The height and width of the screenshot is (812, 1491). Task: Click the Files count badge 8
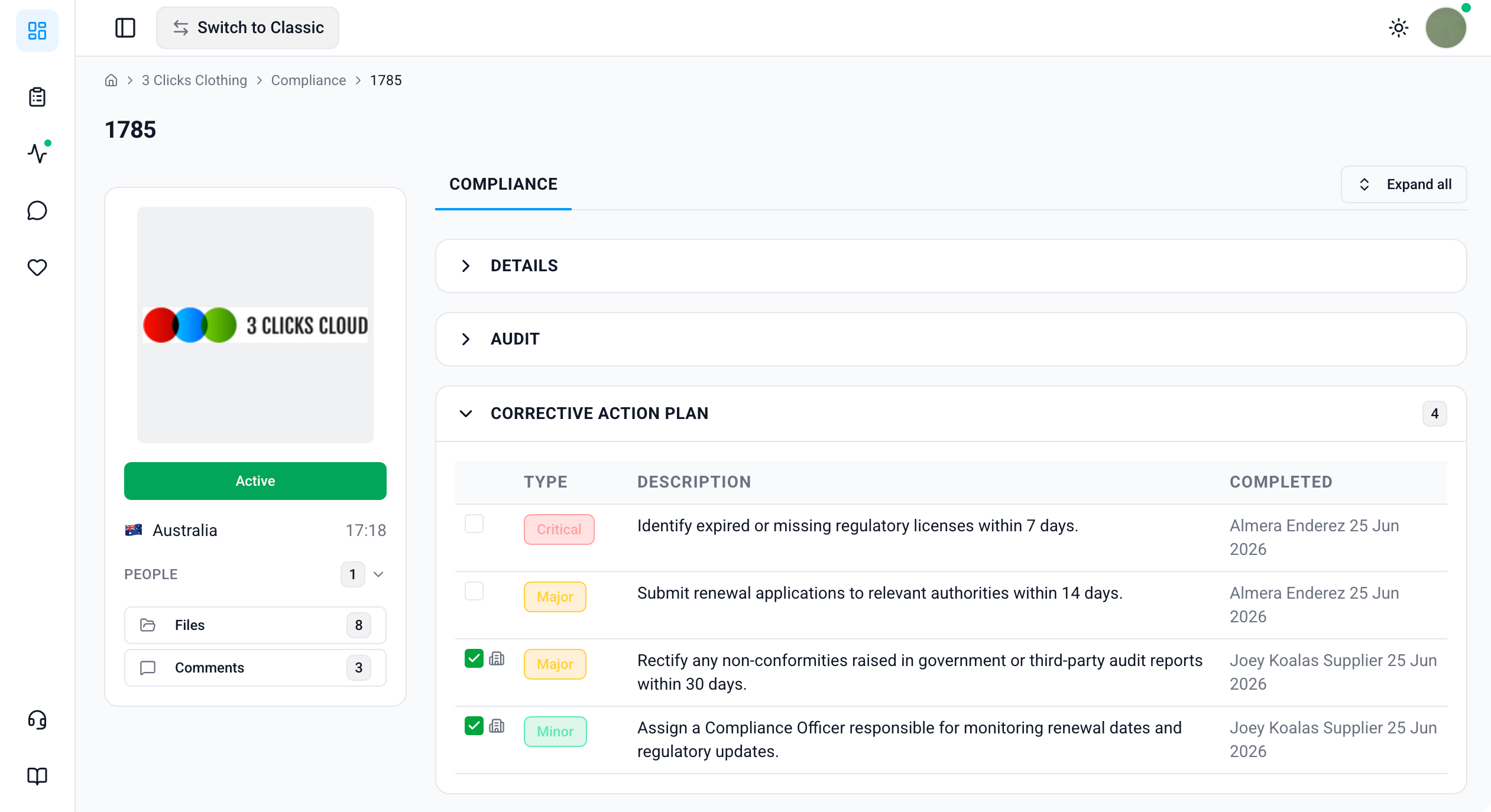359,625
